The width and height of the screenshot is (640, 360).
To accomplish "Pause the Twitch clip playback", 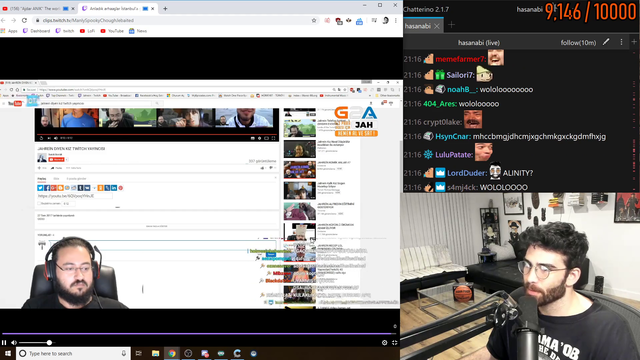I will pyautogui.click(x=4, y=342).
